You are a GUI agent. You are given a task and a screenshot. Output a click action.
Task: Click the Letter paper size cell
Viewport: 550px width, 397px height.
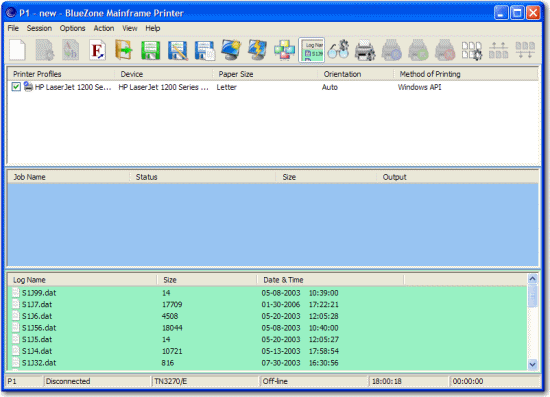tap(227, 87)
